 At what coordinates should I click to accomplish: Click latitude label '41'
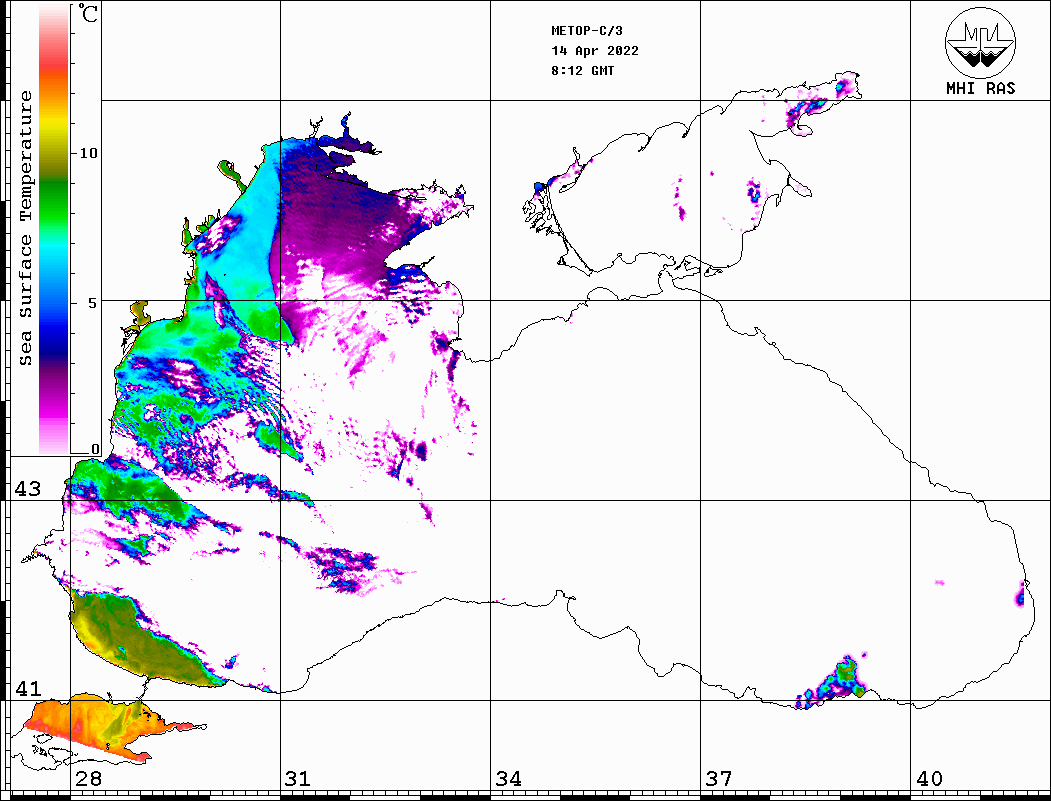28,688
